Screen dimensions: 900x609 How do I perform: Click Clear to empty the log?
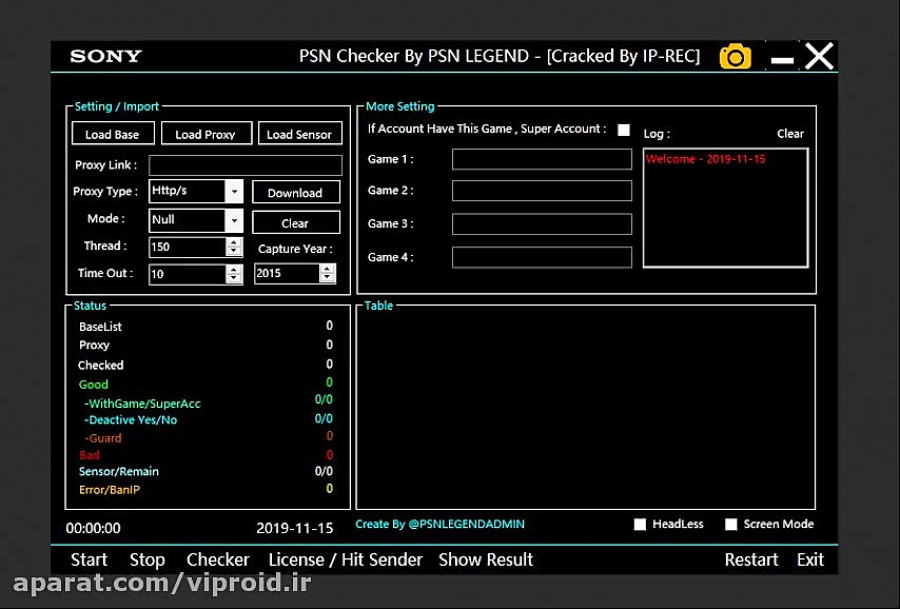click(790, 133)
